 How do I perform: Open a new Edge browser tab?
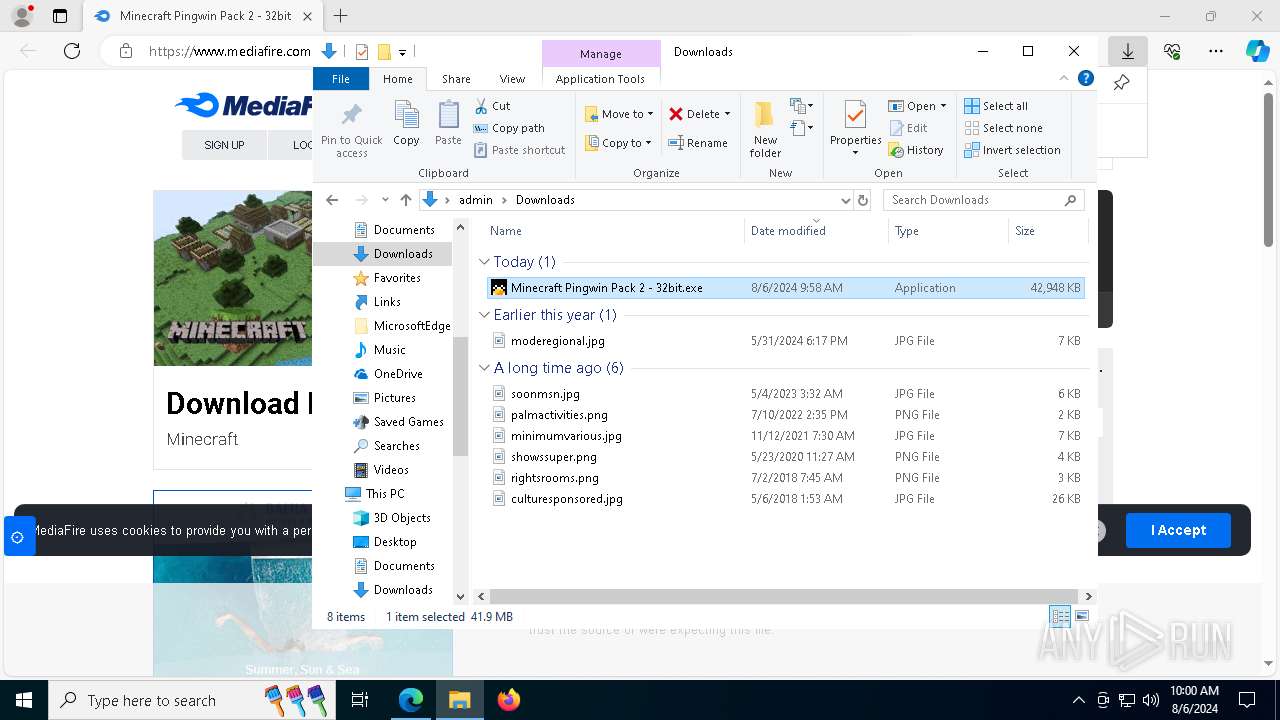point(341,16)
